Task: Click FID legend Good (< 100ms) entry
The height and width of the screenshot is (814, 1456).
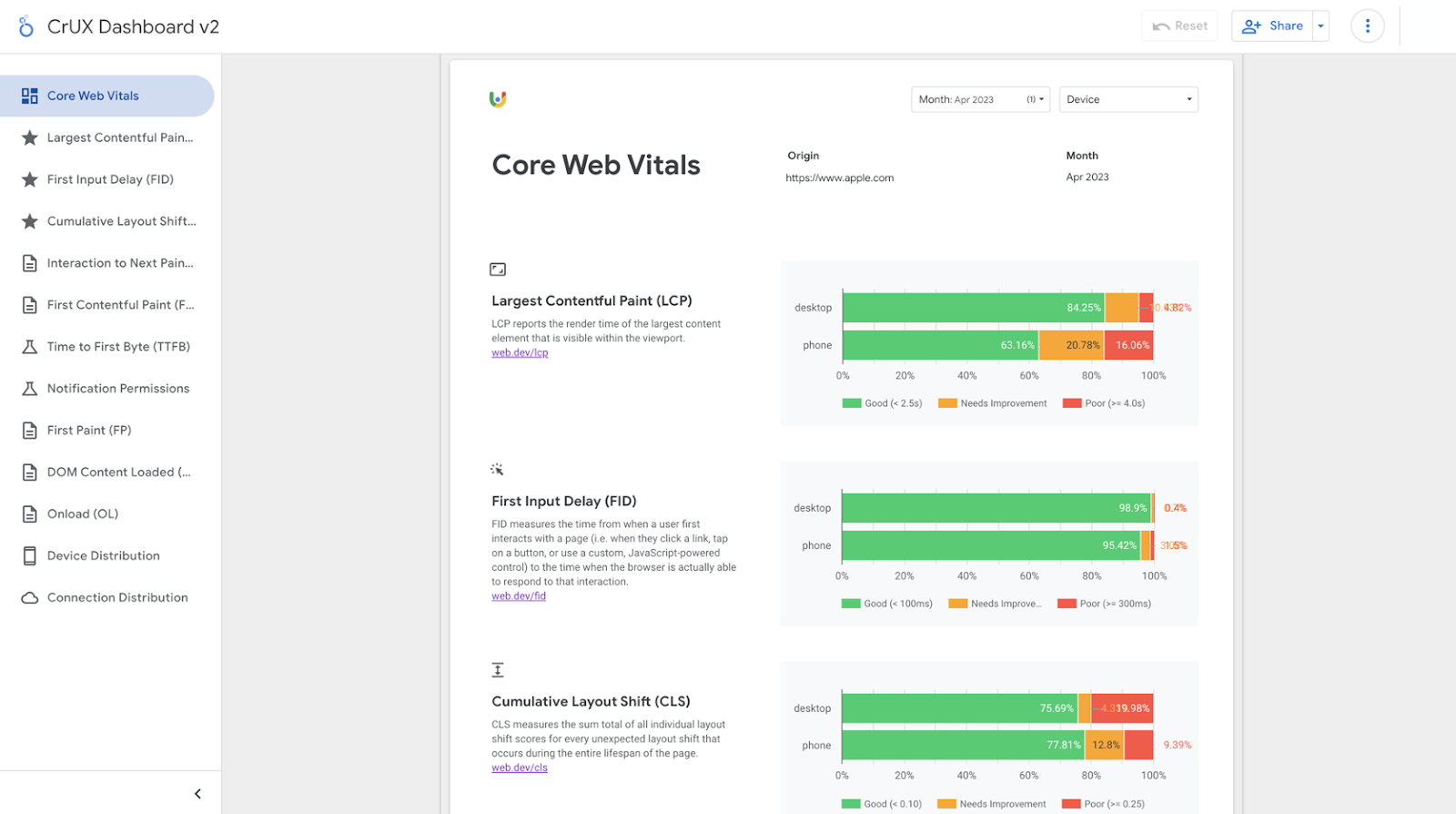Action: click(887, 604)
